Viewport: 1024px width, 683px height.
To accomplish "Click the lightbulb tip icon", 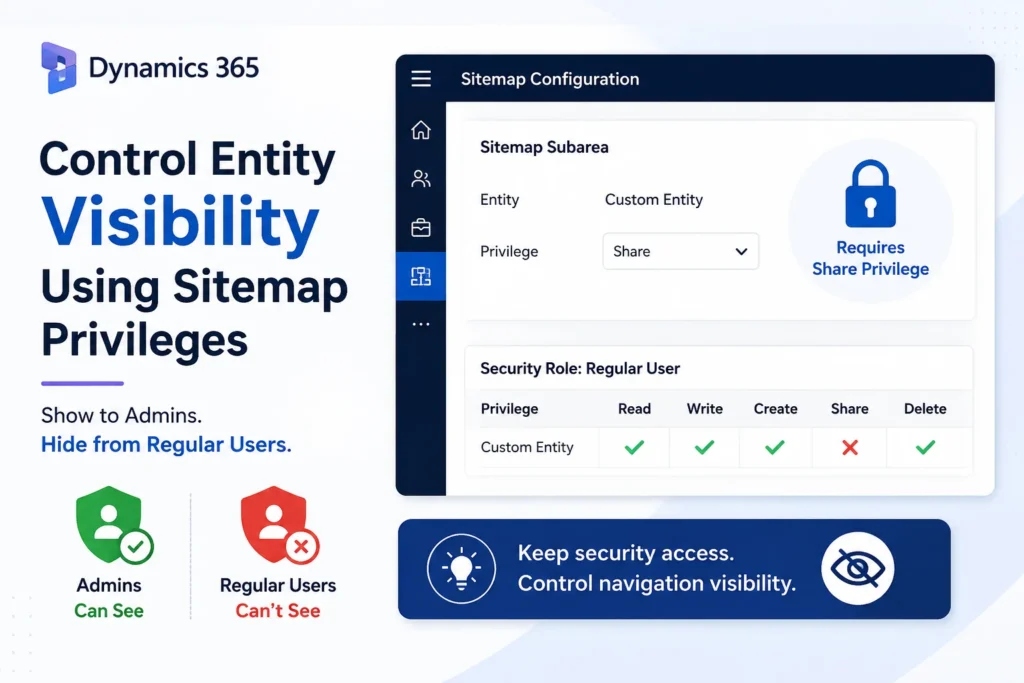I will pos(461,568).
